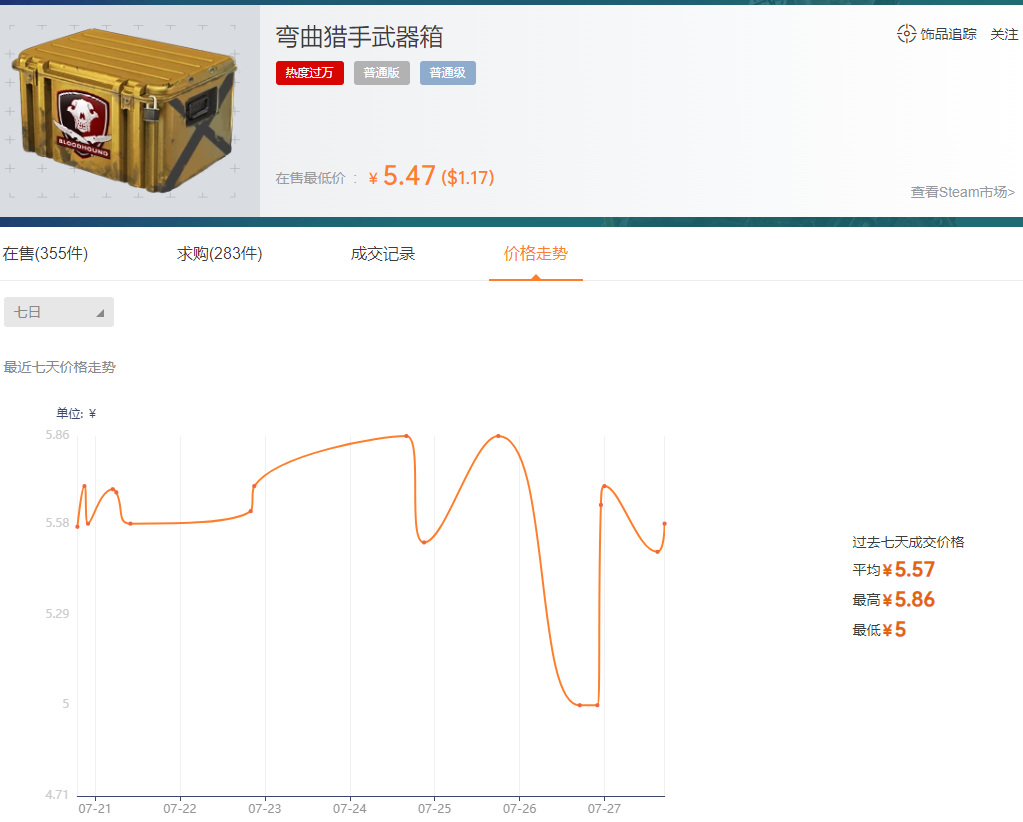Click the gray 普通版 version badge
Screen dimensions: 1023x822
(x=381, y=72)
